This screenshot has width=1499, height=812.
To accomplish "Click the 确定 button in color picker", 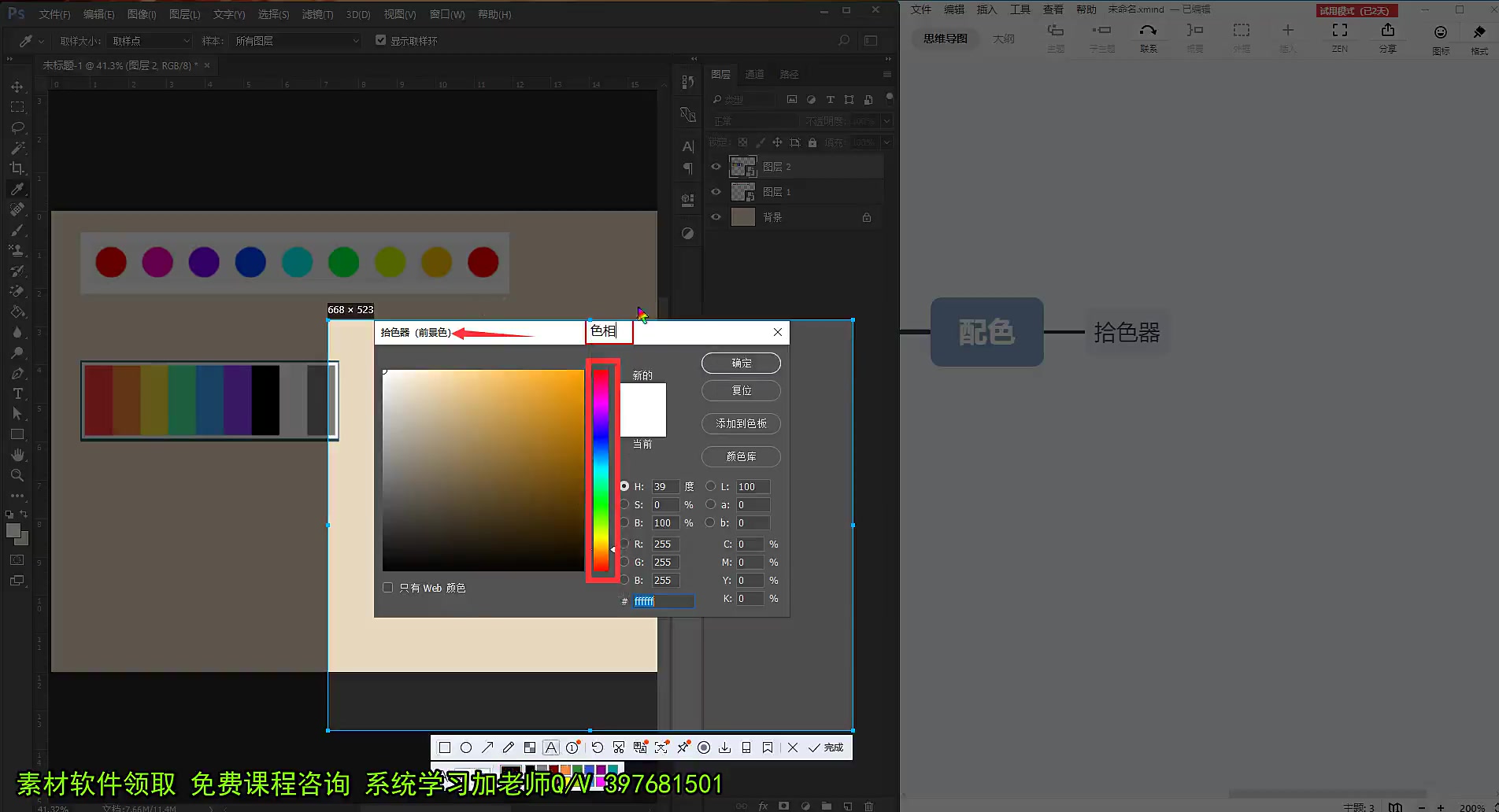I will point(741,363).
